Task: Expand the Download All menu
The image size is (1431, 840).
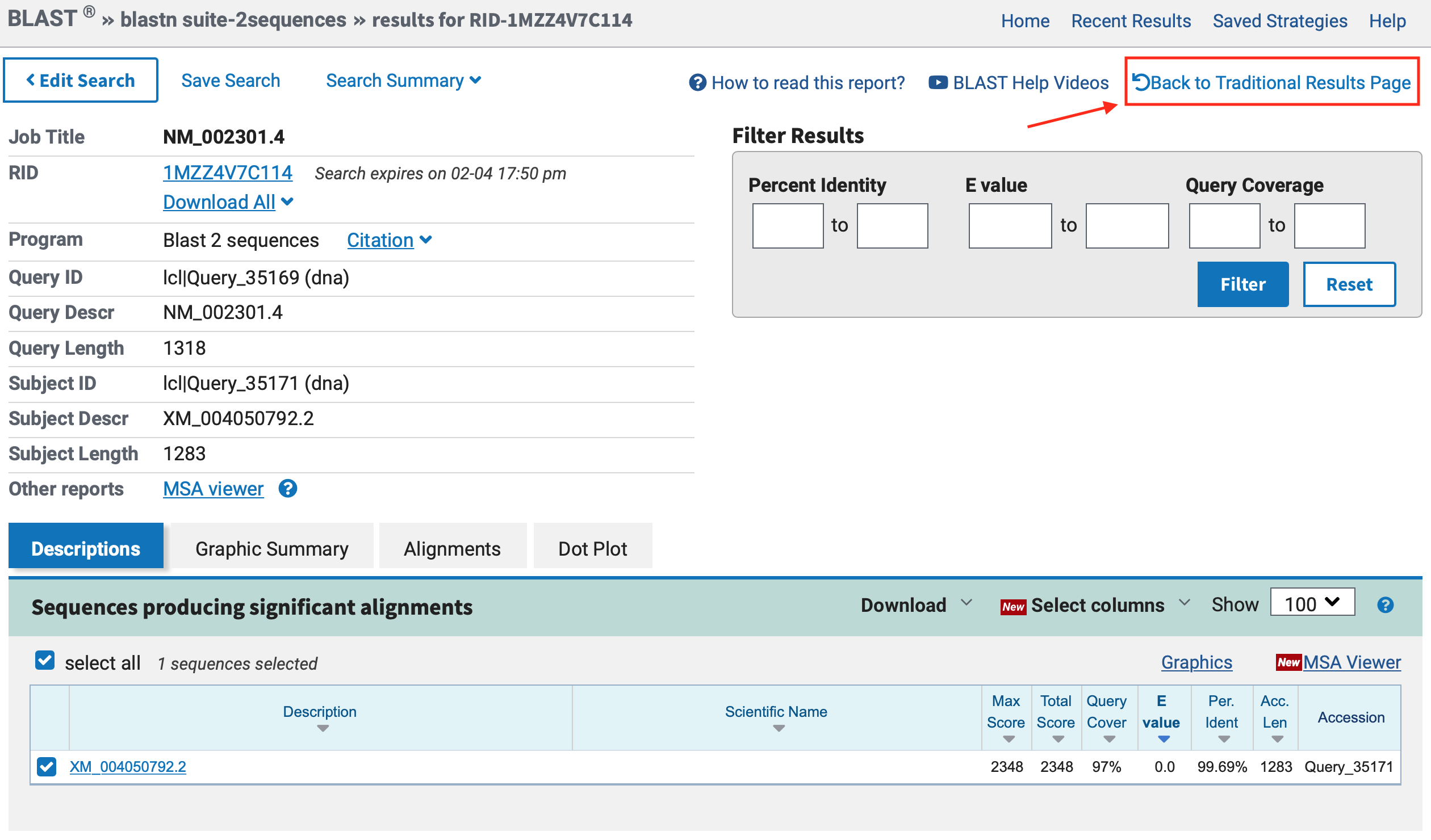Action: pyautogui.click(x=228, y=202)
